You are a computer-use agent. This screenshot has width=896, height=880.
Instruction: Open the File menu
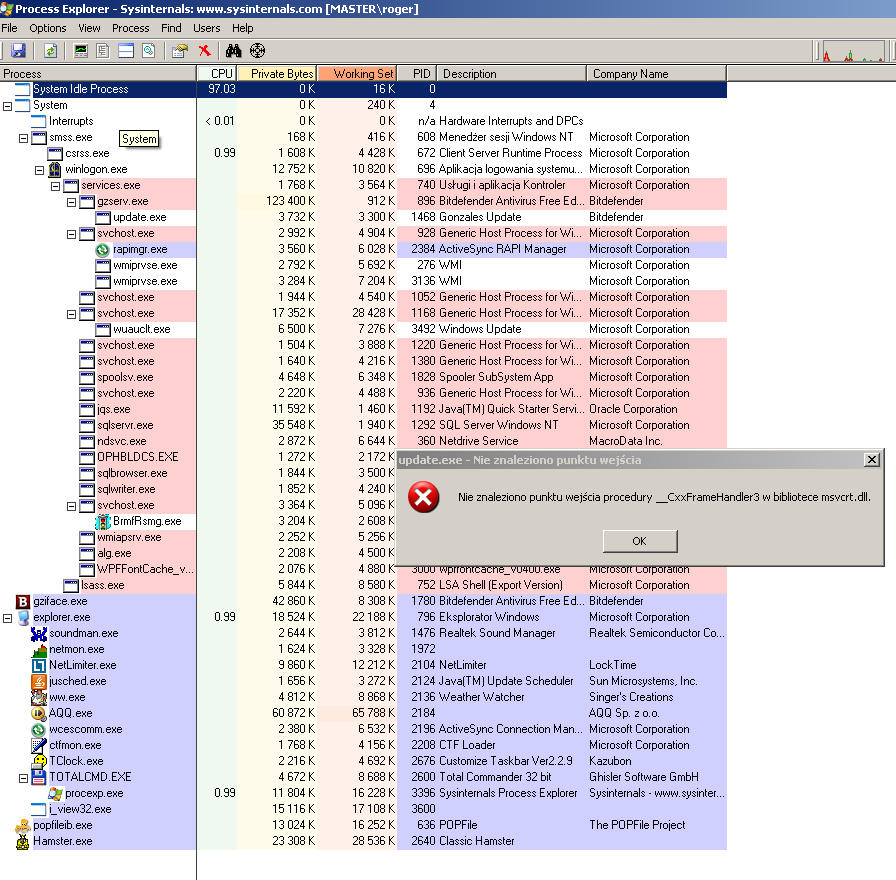(9, 28)
